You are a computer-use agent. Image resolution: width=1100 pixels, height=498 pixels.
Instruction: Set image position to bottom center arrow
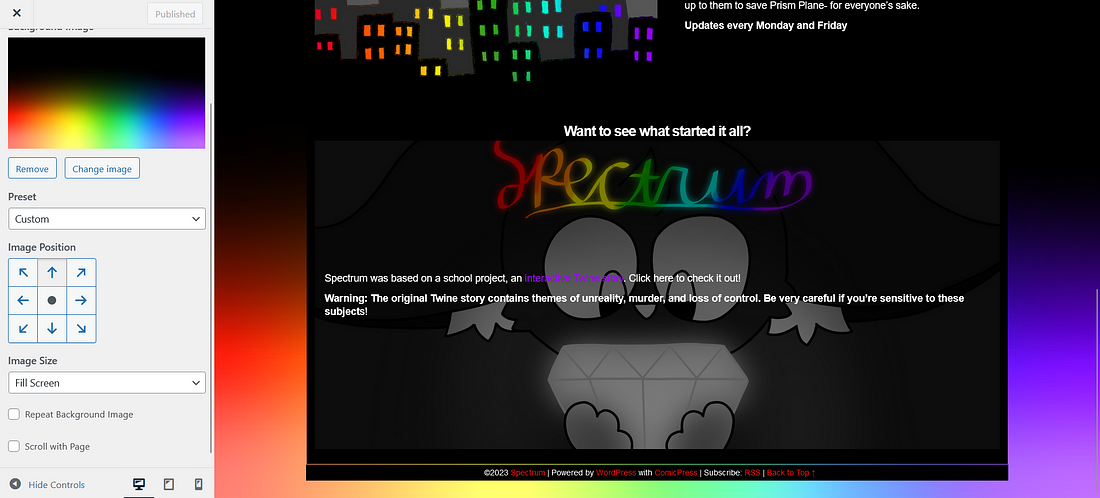coord(52,328)
